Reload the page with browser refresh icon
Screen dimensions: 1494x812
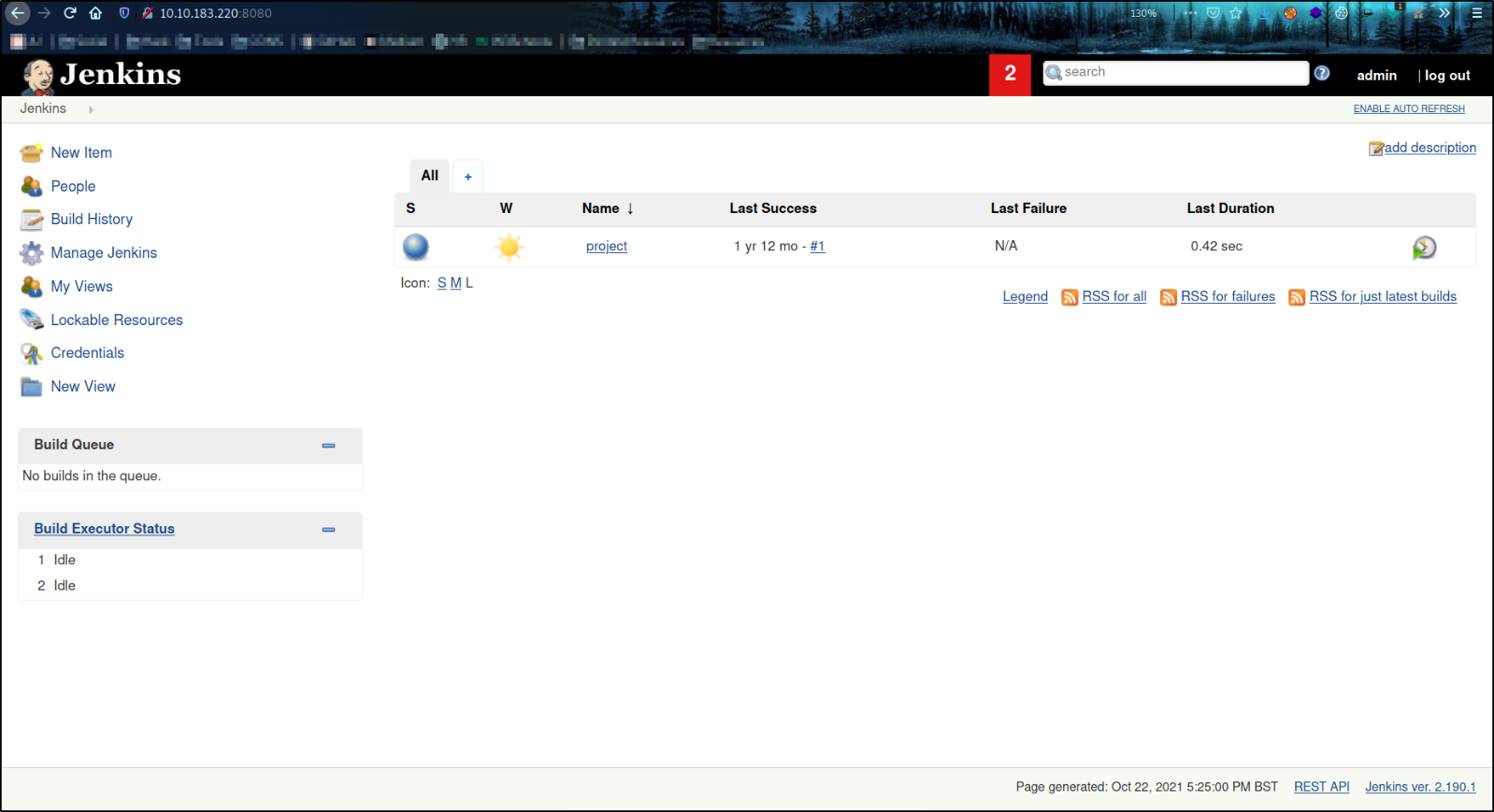(70, 13)
